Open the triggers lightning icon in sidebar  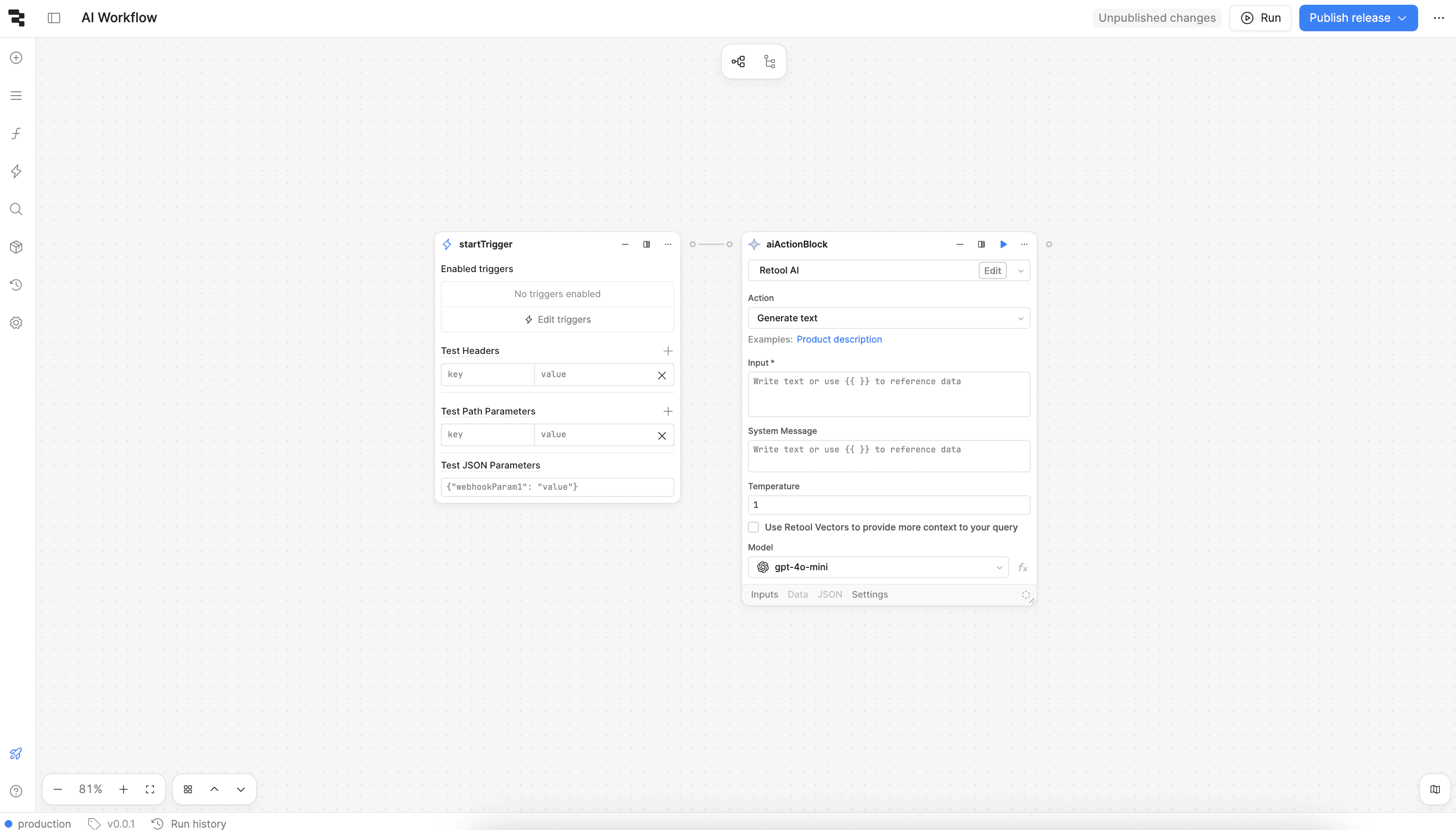16,171
